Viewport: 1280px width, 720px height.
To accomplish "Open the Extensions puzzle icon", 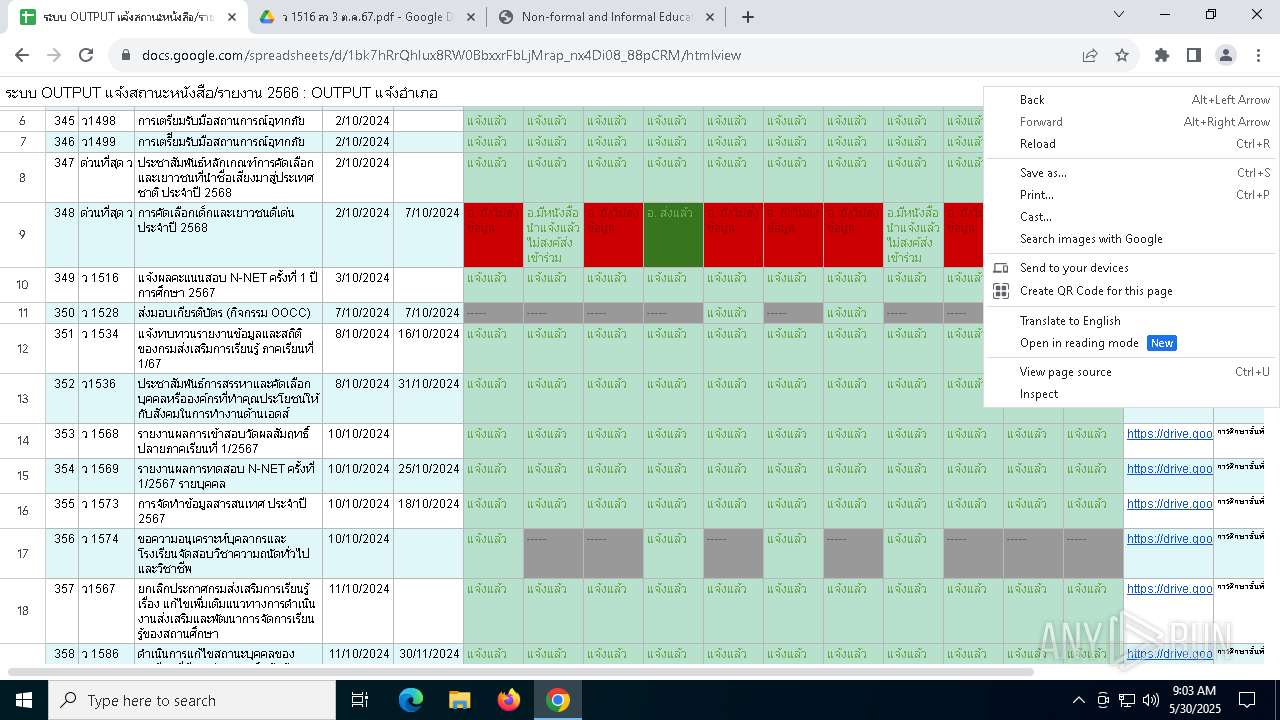I will (x=1162, y=55).
